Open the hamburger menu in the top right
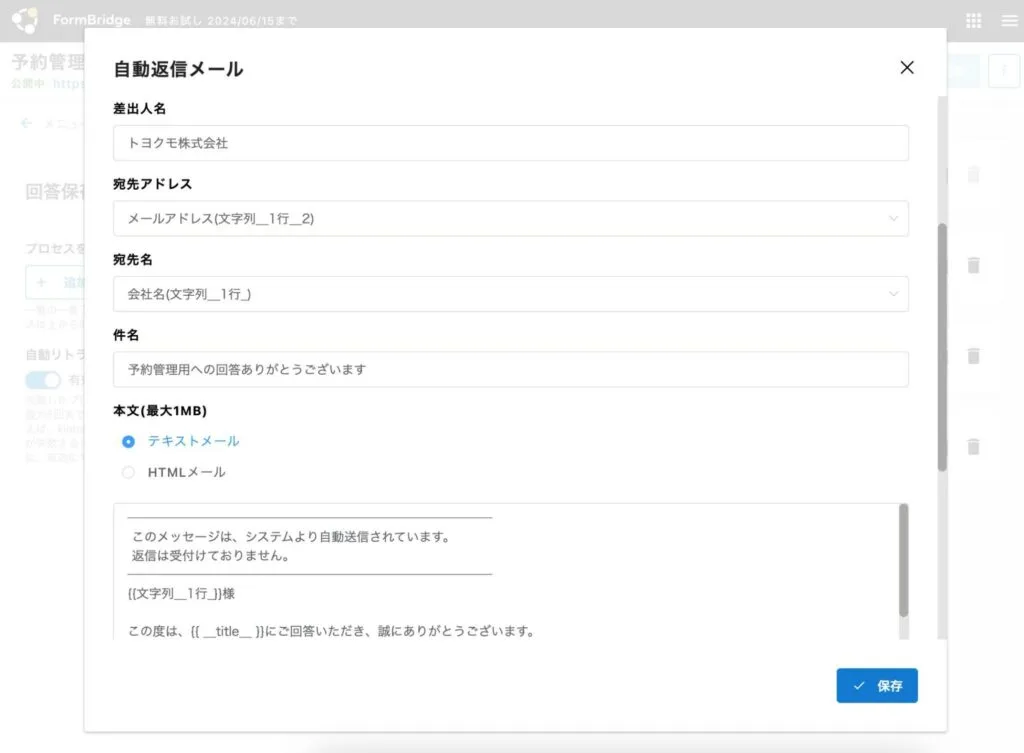 [1008, 19]
